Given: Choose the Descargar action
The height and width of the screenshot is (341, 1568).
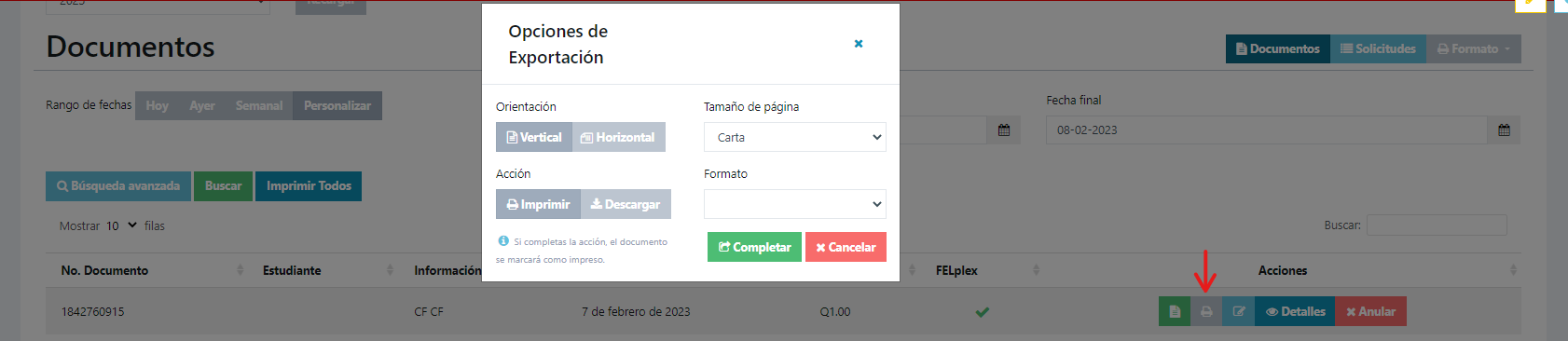Looking at the screenshot, I should (626, 204).
